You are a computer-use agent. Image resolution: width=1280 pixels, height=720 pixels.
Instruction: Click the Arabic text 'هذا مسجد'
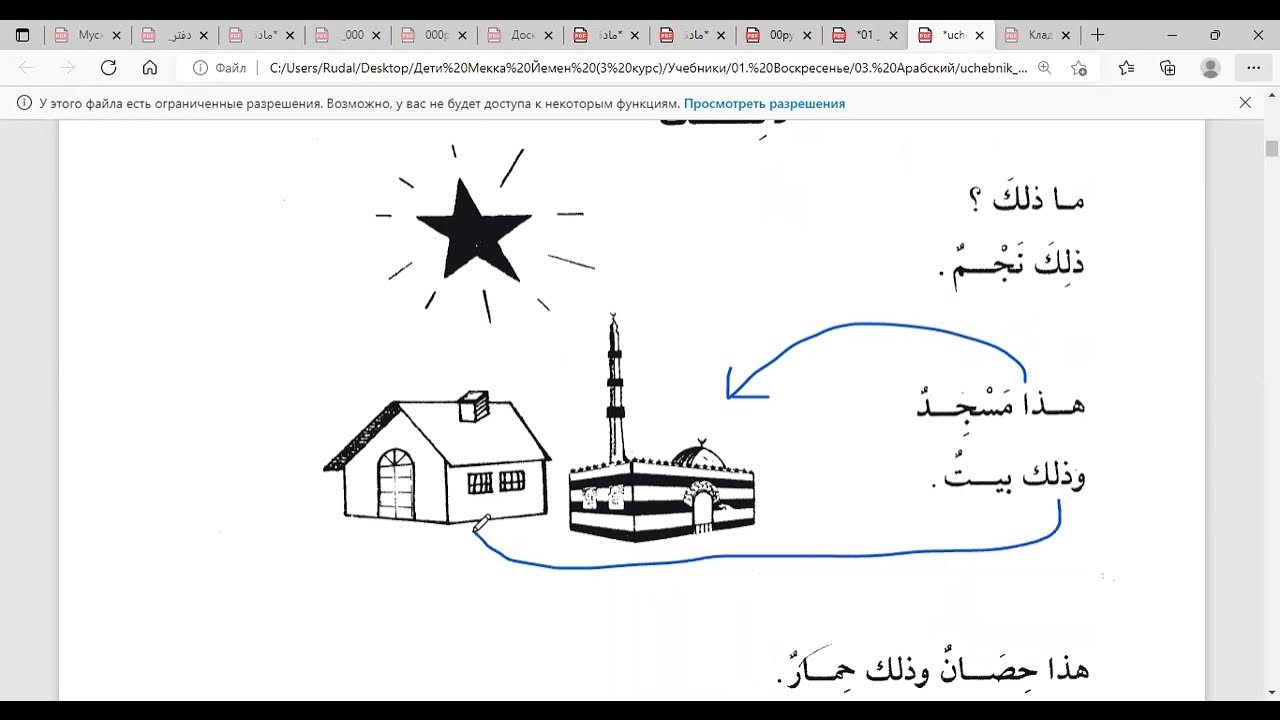[1001, 404]
